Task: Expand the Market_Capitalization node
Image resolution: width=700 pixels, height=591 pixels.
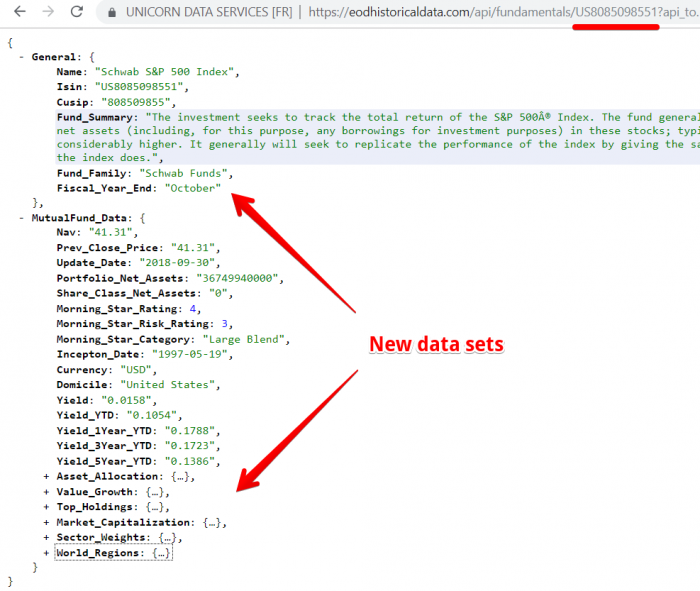Action: (x=46, y=523)
